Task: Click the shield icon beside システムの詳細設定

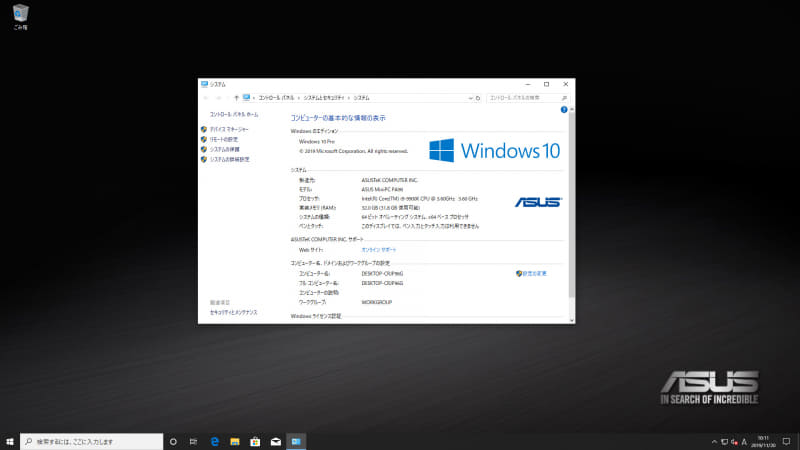Action: pos(204,159)
